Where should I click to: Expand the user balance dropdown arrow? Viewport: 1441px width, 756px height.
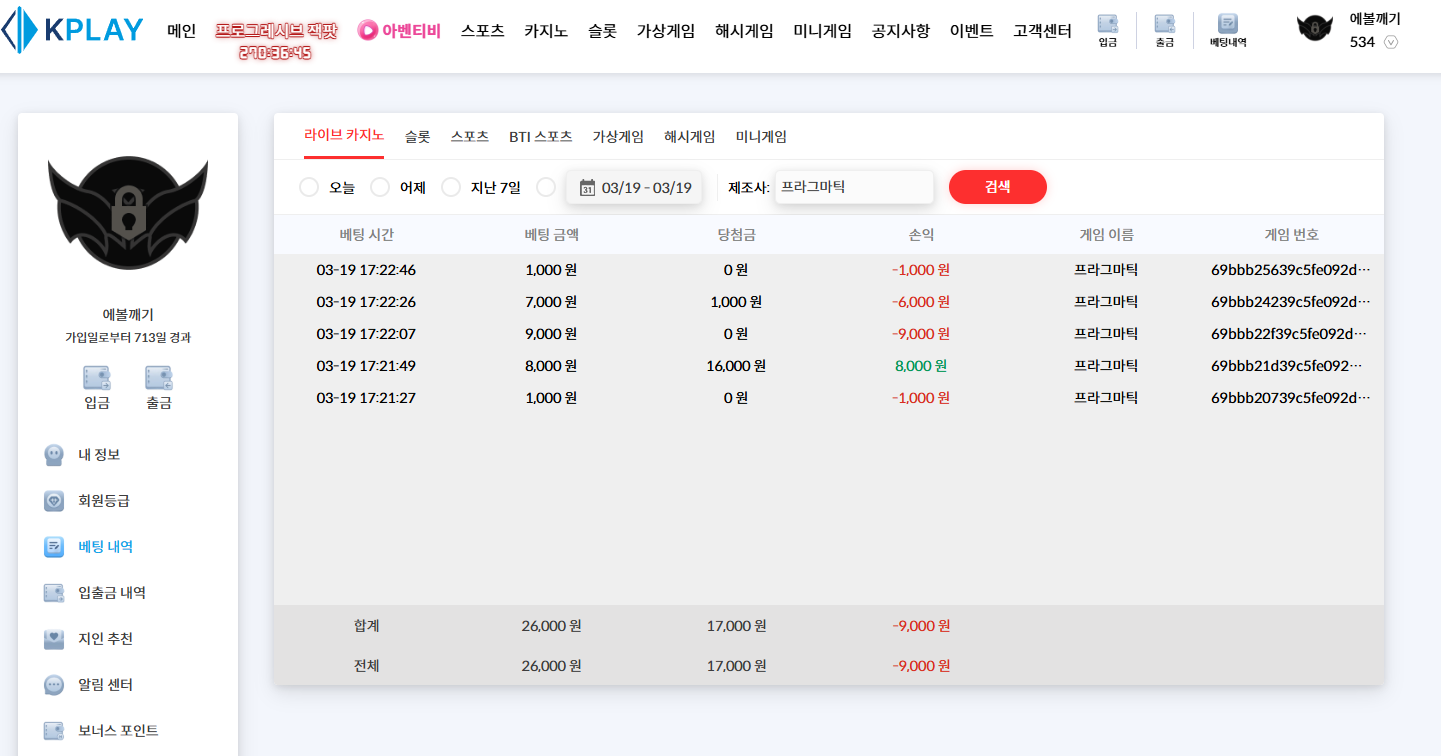(1390, 42)
